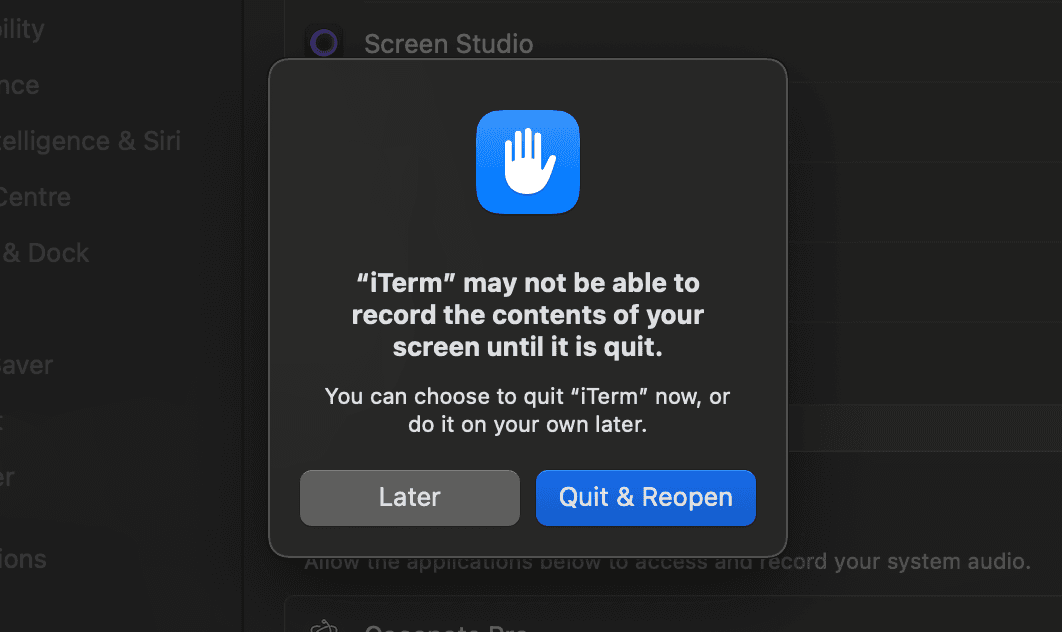Screen dimensions: 1062x632
Task: Open the sidebar item ending in "& Siri"
Action: coord(90,141)
